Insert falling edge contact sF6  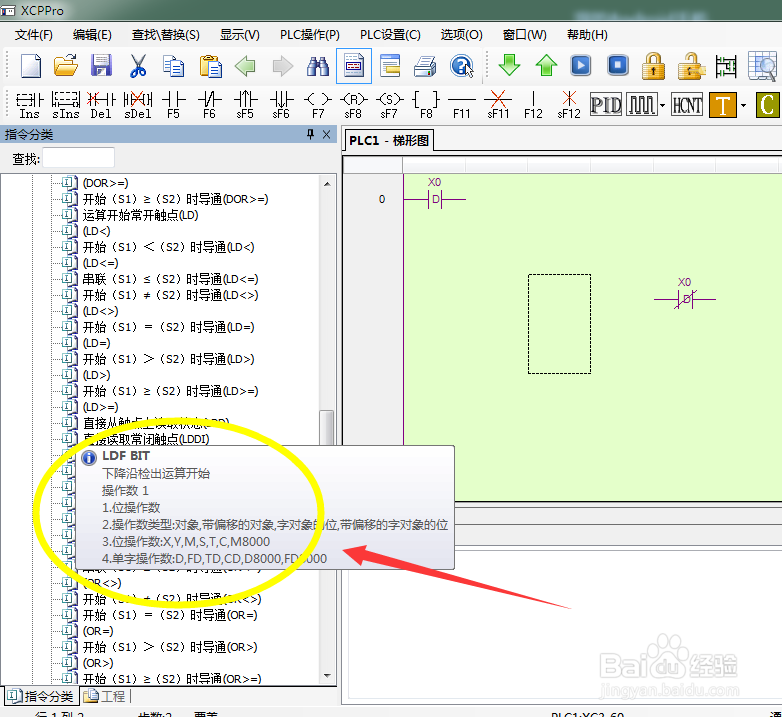[x=281, y=105]
